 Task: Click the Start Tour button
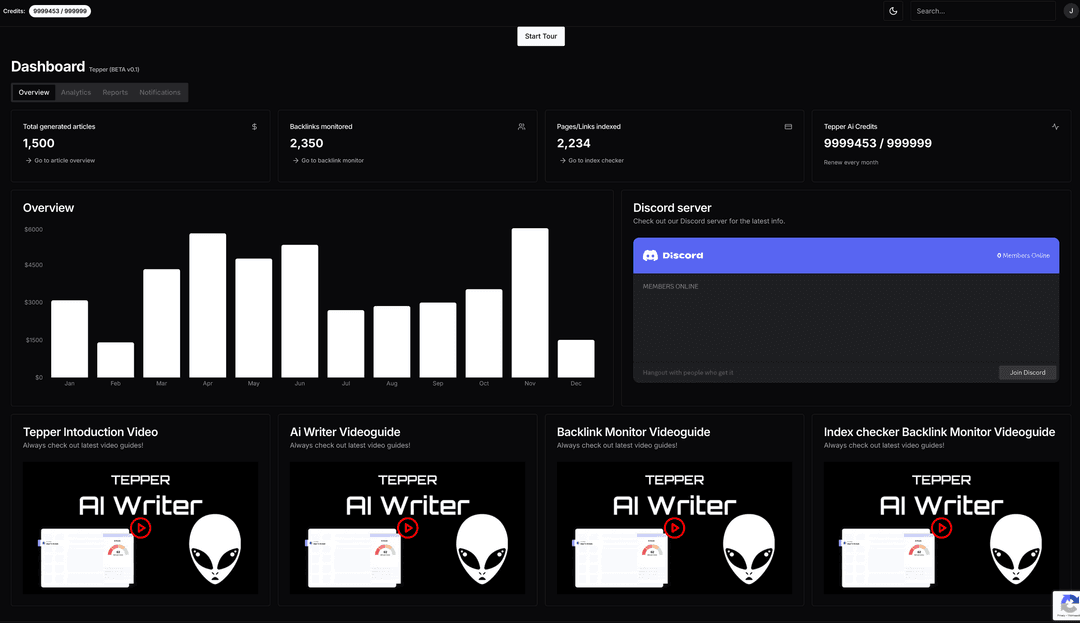pos(541,36)
